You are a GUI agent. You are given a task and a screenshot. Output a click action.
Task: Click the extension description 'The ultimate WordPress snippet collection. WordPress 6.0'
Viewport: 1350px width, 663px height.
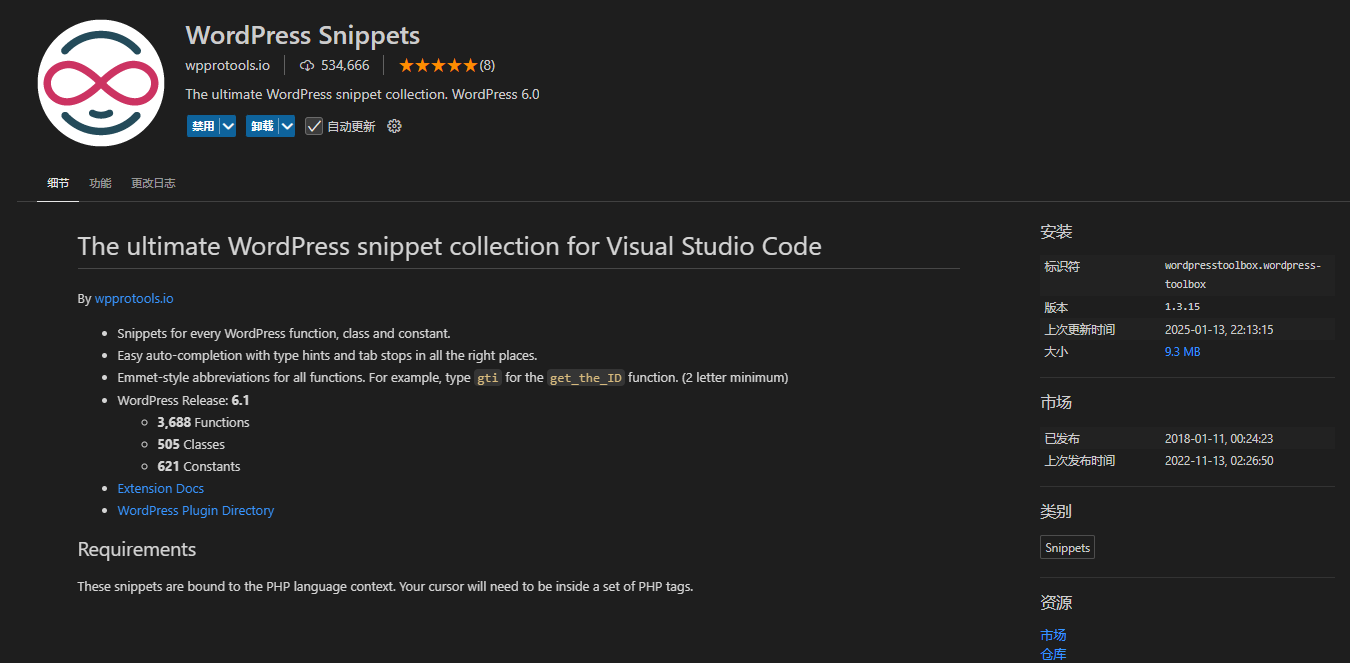pyautogui.click(x=362, y=94)
